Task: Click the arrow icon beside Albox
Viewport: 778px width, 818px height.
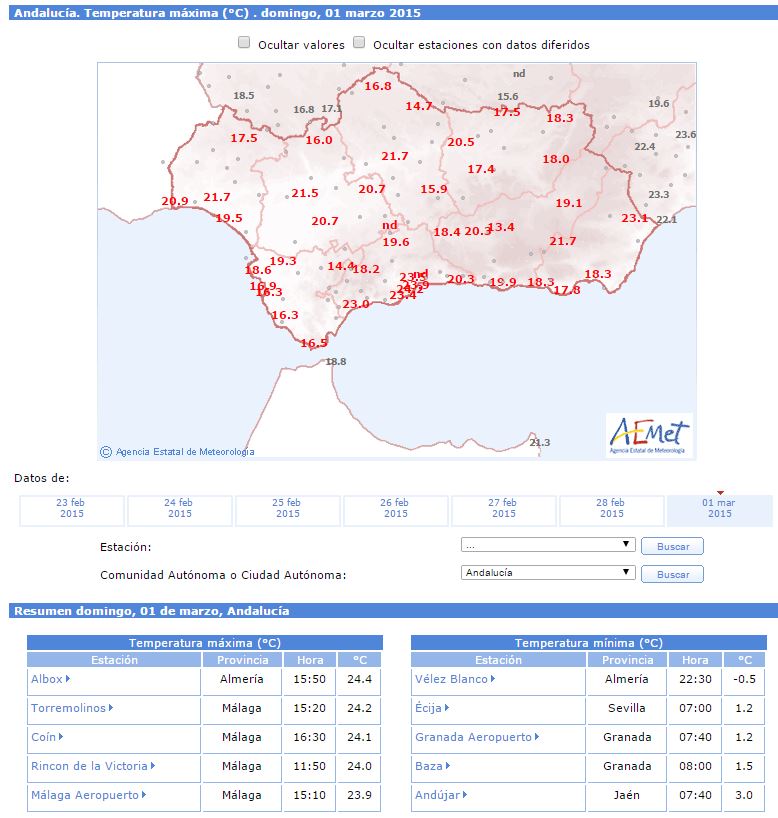Action: point(68,679)
